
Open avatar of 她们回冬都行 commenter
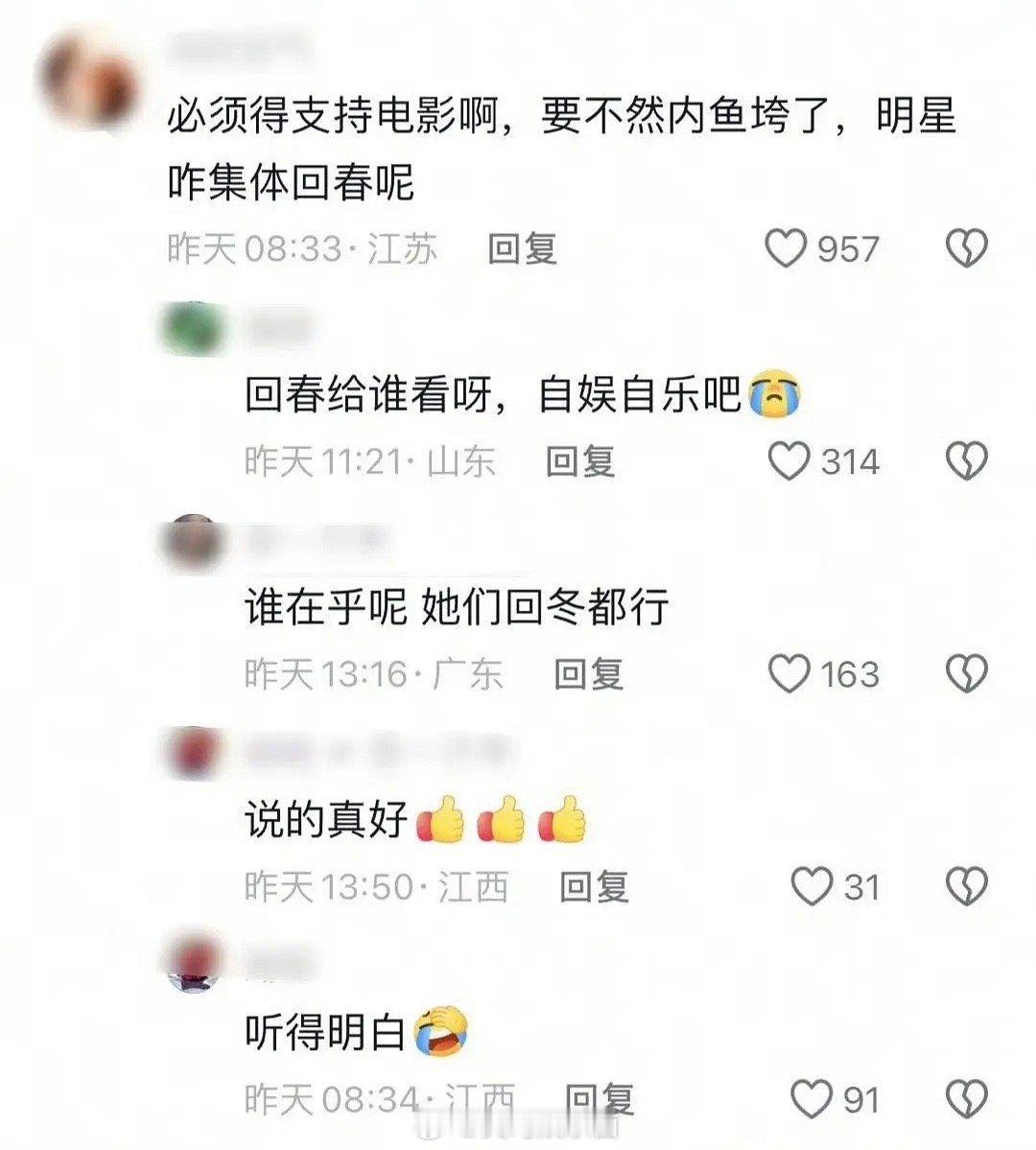(193, 543)
